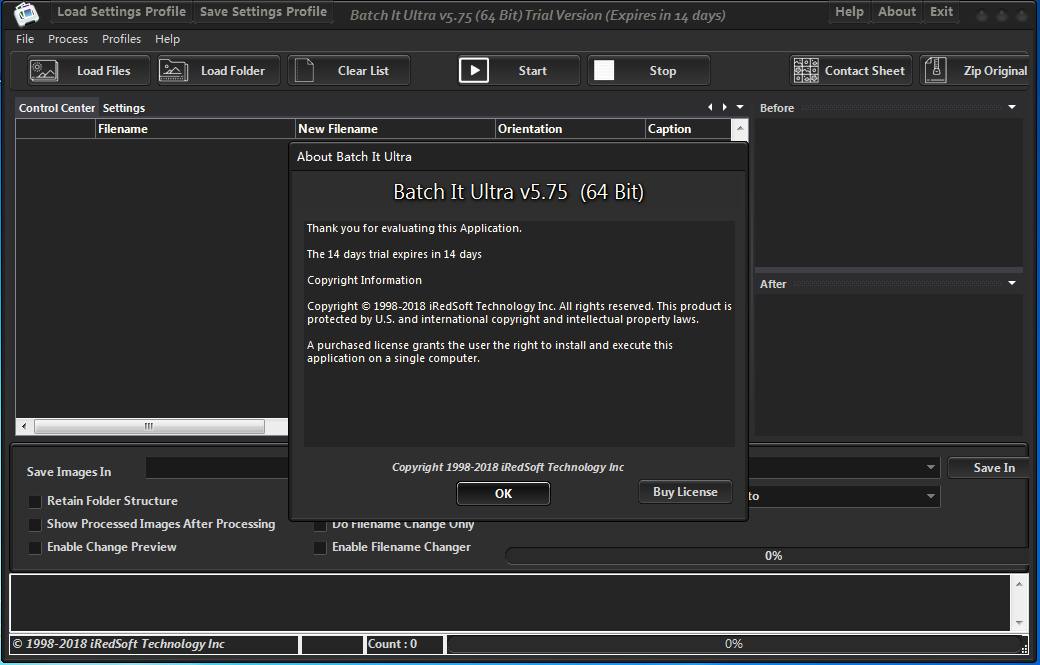Open the Save Images In path dropdown
The width and height of the screenshot is (1040, 665).
click(x=931, y=467)
